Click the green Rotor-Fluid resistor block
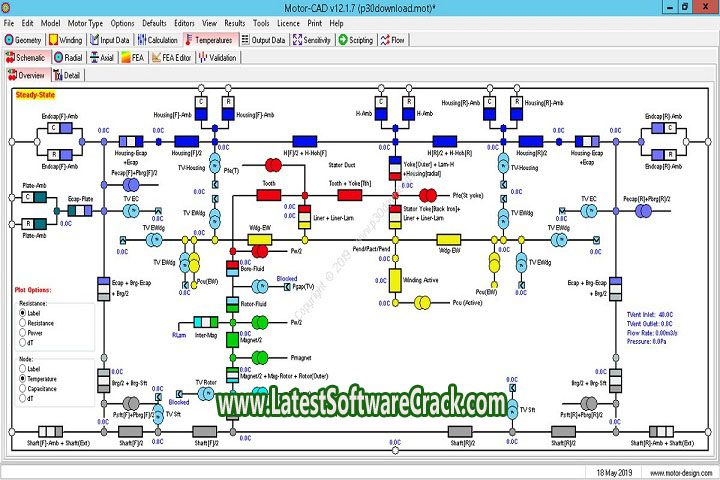Screen dimensions: 720x480 point(232,302)
